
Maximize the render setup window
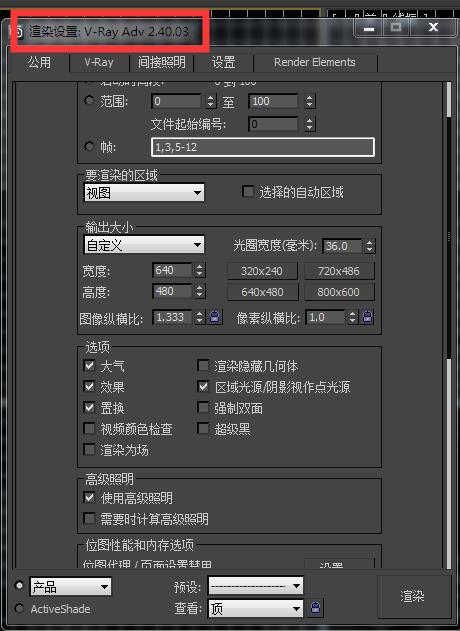[396, 28]
